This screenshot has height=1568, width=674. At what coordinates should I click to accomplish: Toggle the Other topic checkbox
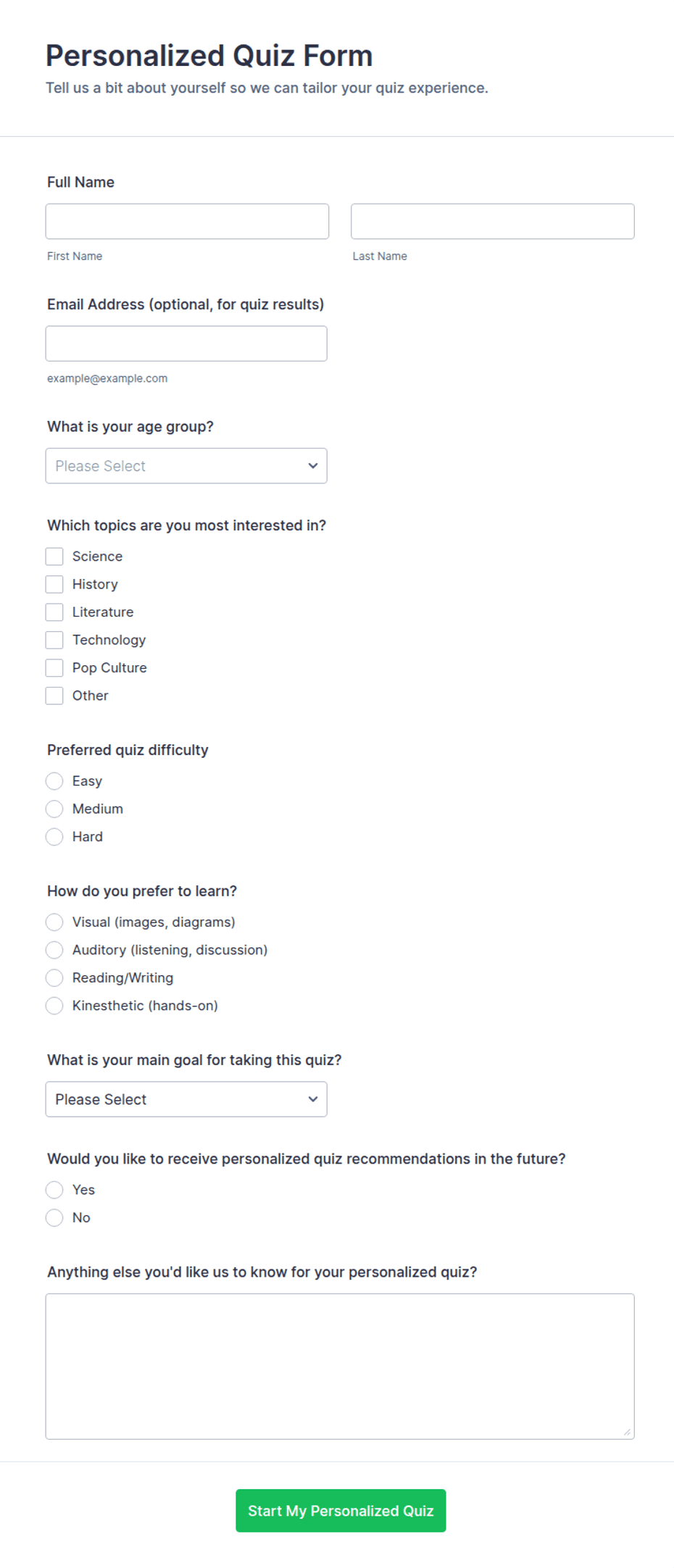pos(54,696)
